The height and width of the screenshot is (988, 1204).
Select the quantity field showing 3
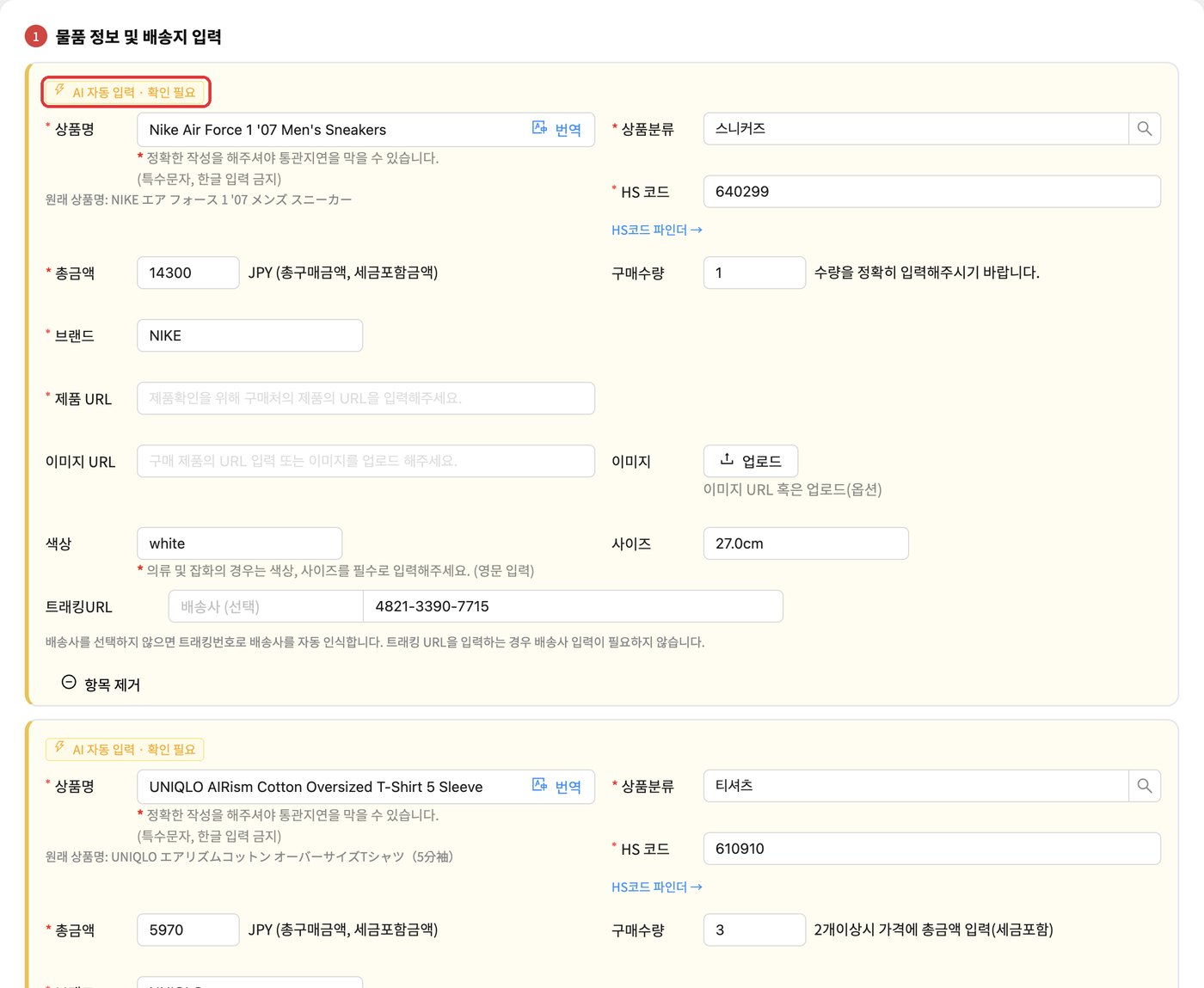pyautogui.click(x=754, y=930)
